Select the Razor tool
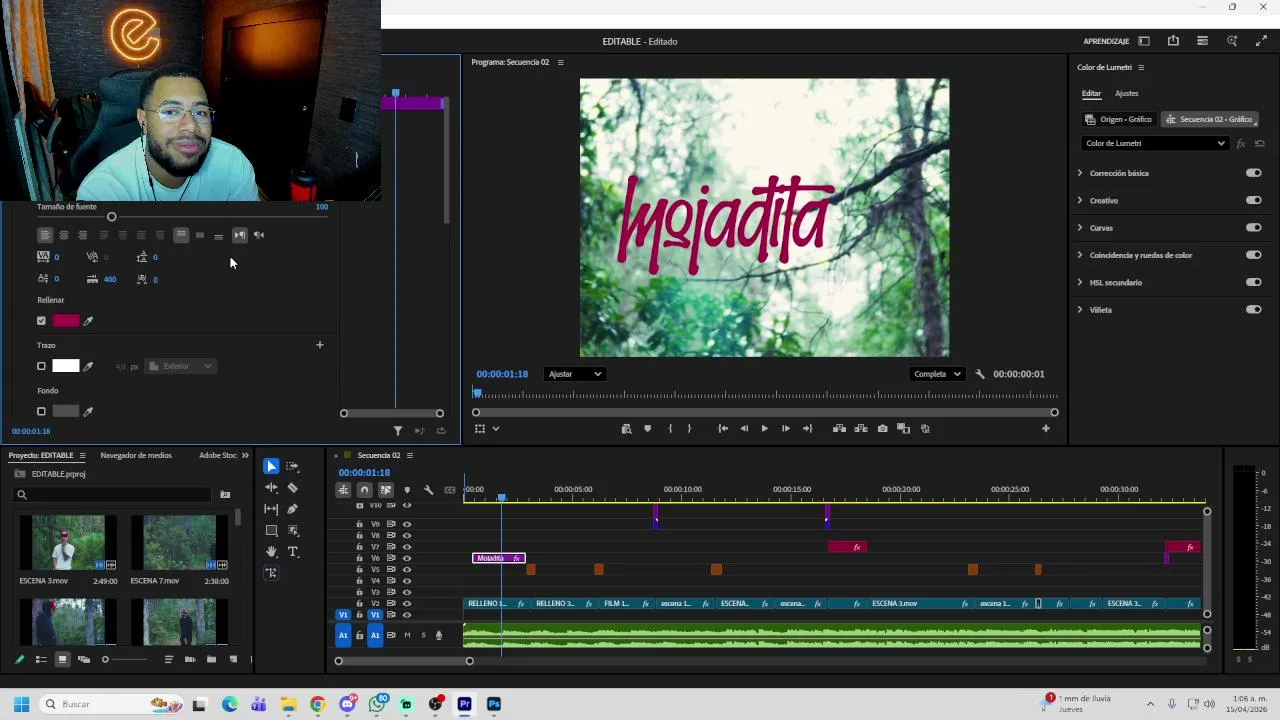 293,488
